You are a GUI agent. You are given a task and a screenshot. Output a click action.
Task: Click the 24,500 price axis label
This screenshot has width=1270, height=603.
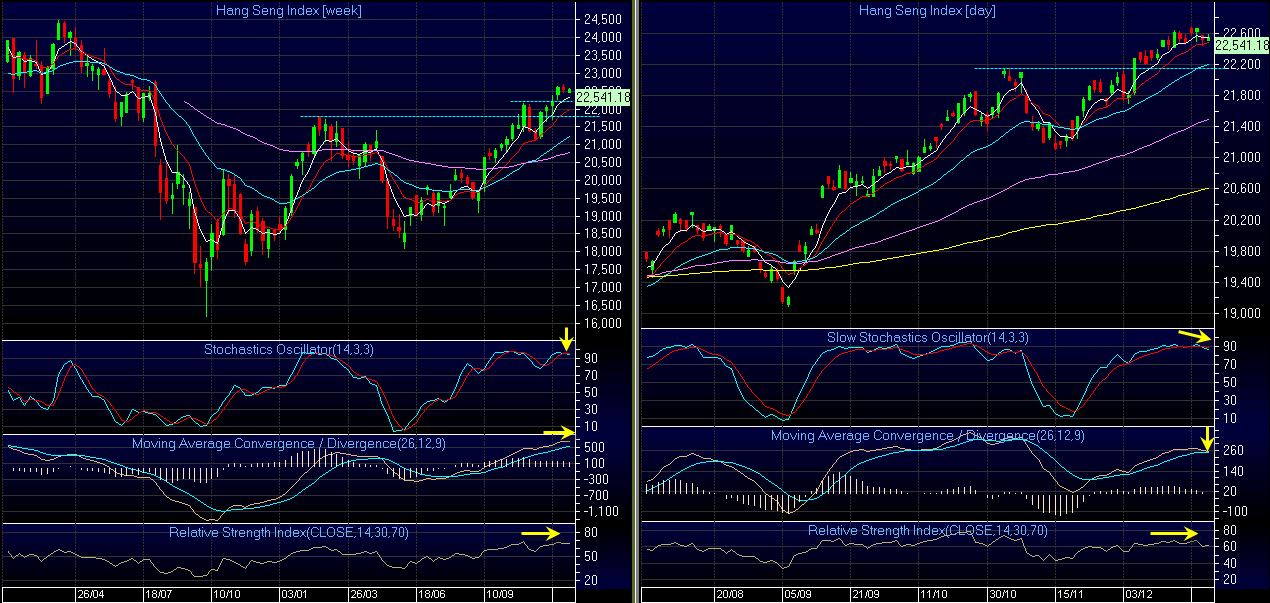point(605,20)
